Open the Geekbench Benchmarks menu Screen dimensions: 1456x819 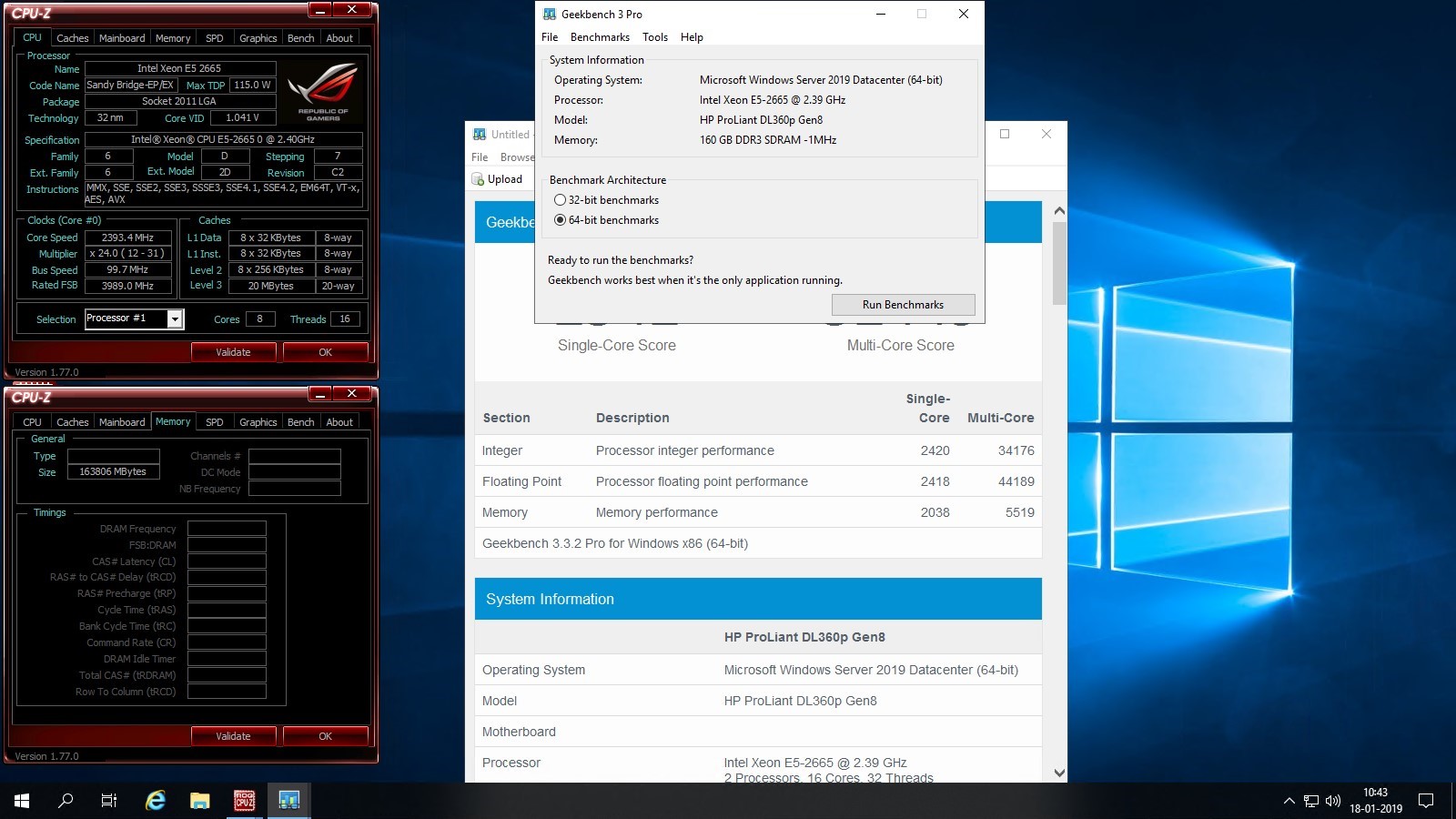tap(600, 37)
